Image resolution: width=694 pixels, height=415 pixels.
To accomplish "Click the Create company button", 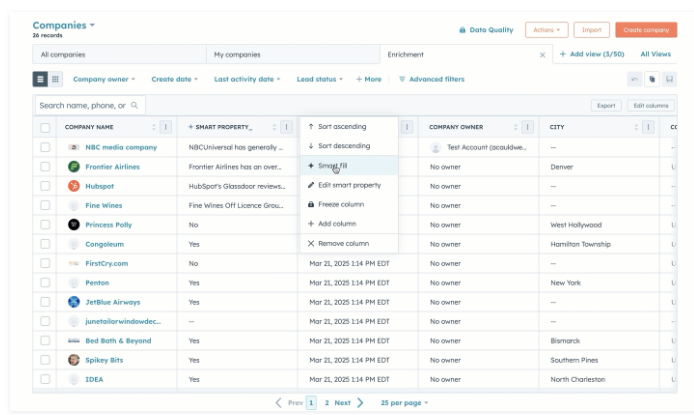I will tap(646, 30).
